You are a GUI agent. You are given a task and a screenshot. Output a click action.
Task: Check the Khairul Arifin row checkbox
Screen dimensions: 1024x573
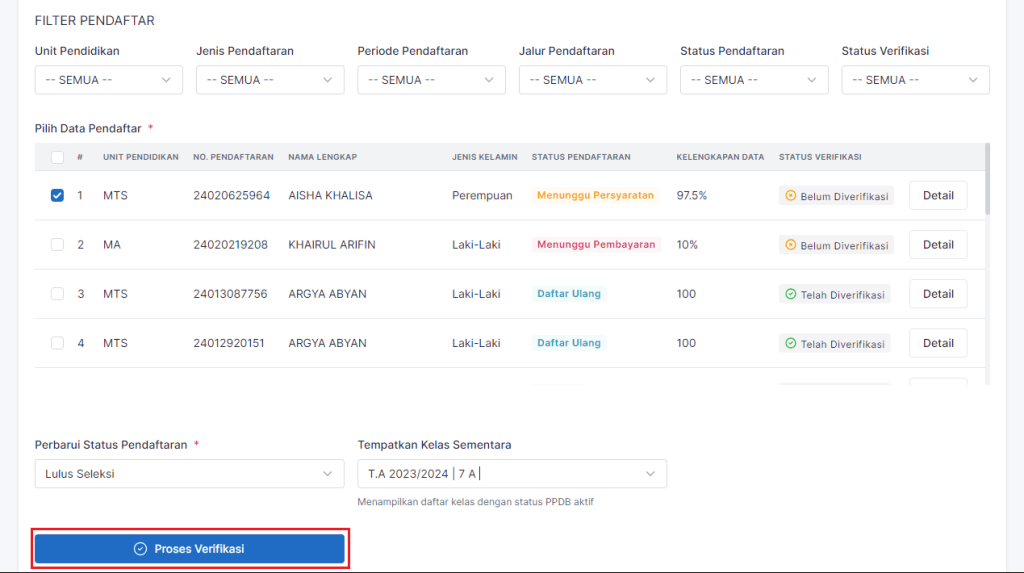coord(57,244)
